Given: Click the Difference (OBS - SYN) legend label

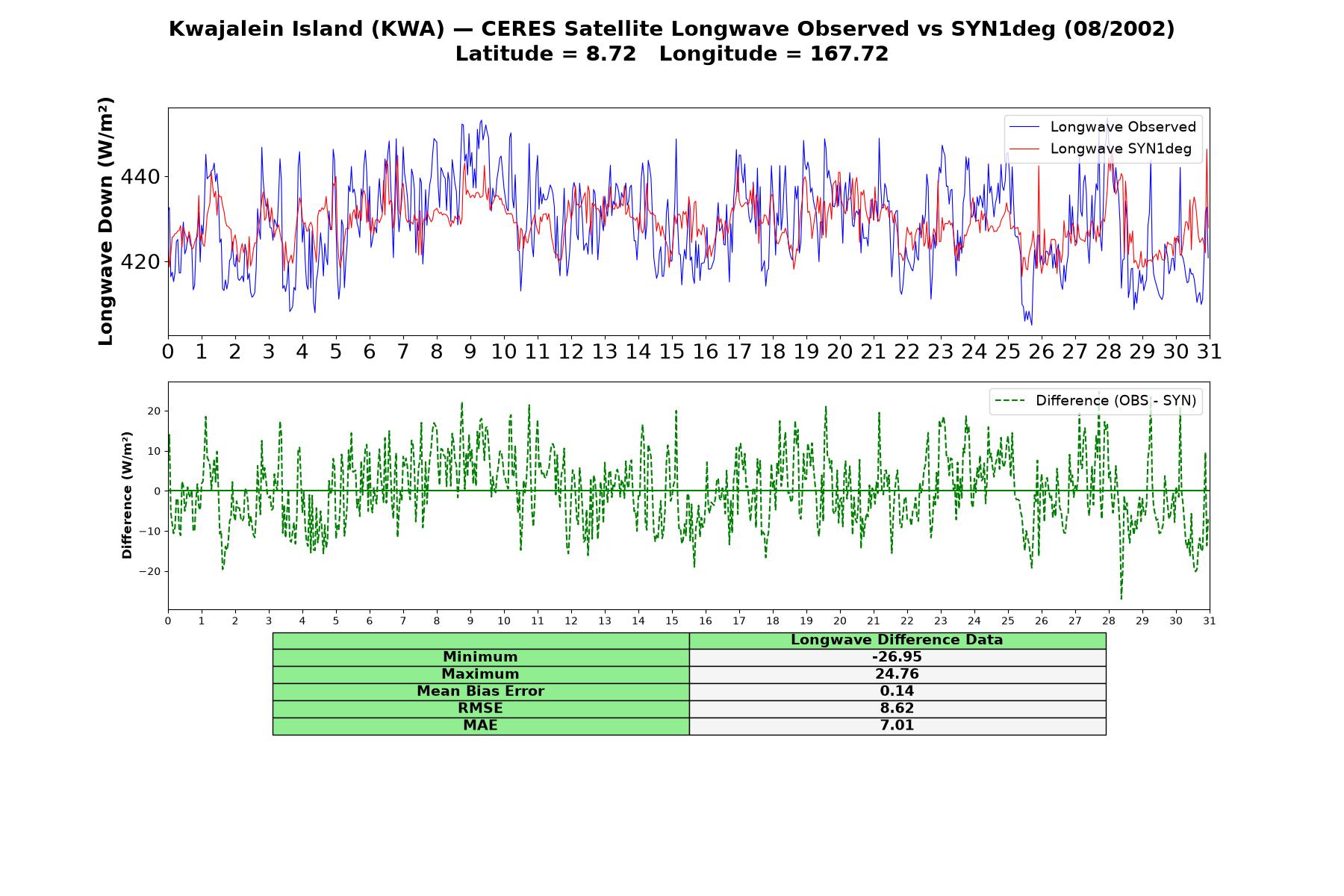Looking at the screenshot, I should click(x=1116, y=401).
